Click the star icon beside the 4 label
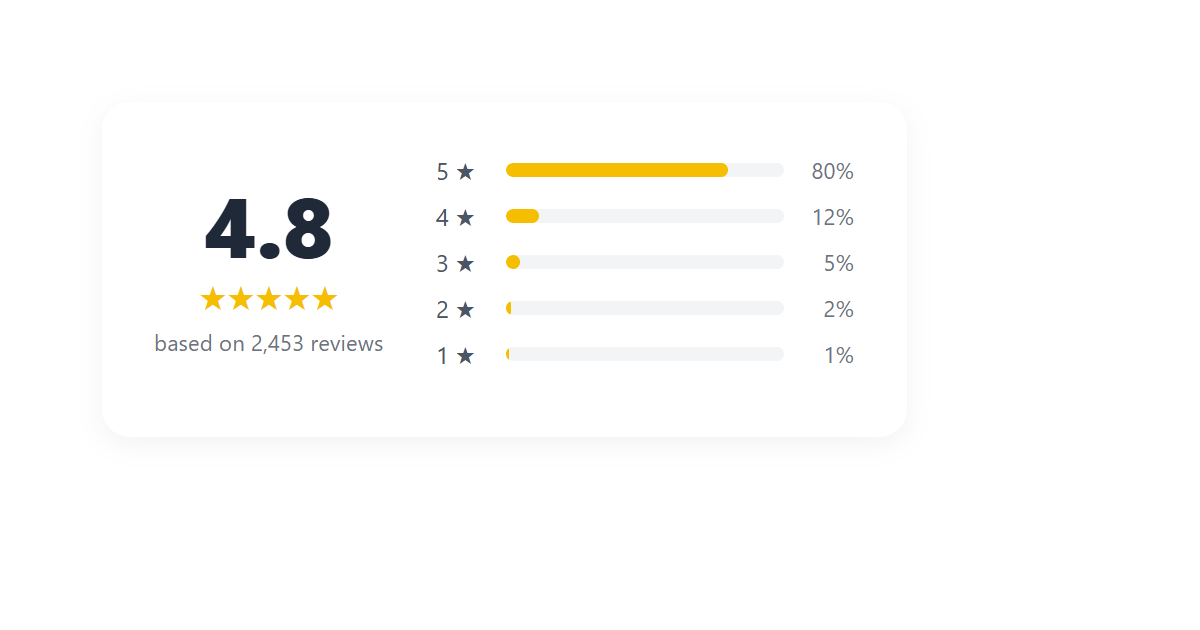 click(466, 217)
